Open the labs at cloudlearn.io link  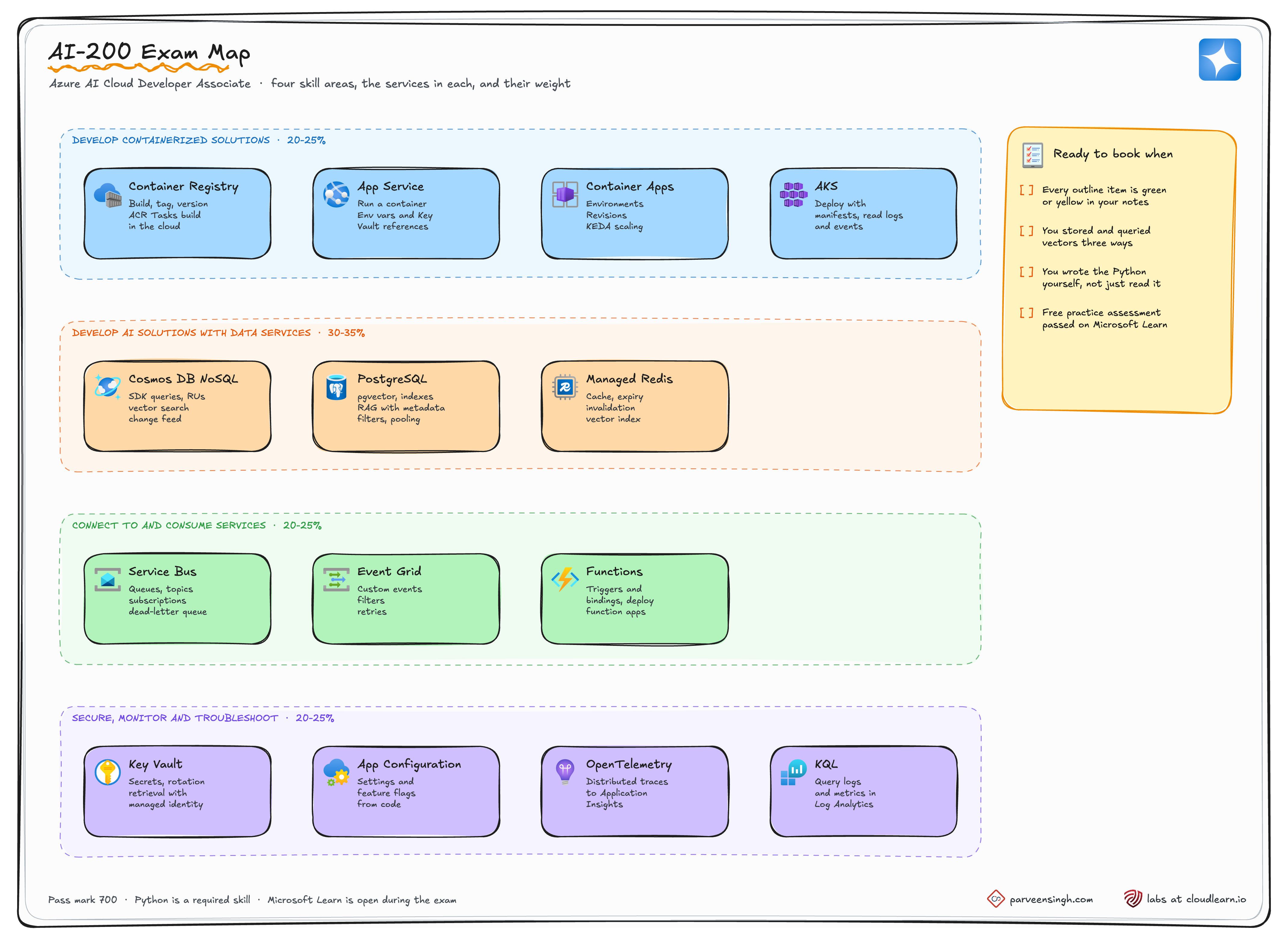click(1196, 900)
